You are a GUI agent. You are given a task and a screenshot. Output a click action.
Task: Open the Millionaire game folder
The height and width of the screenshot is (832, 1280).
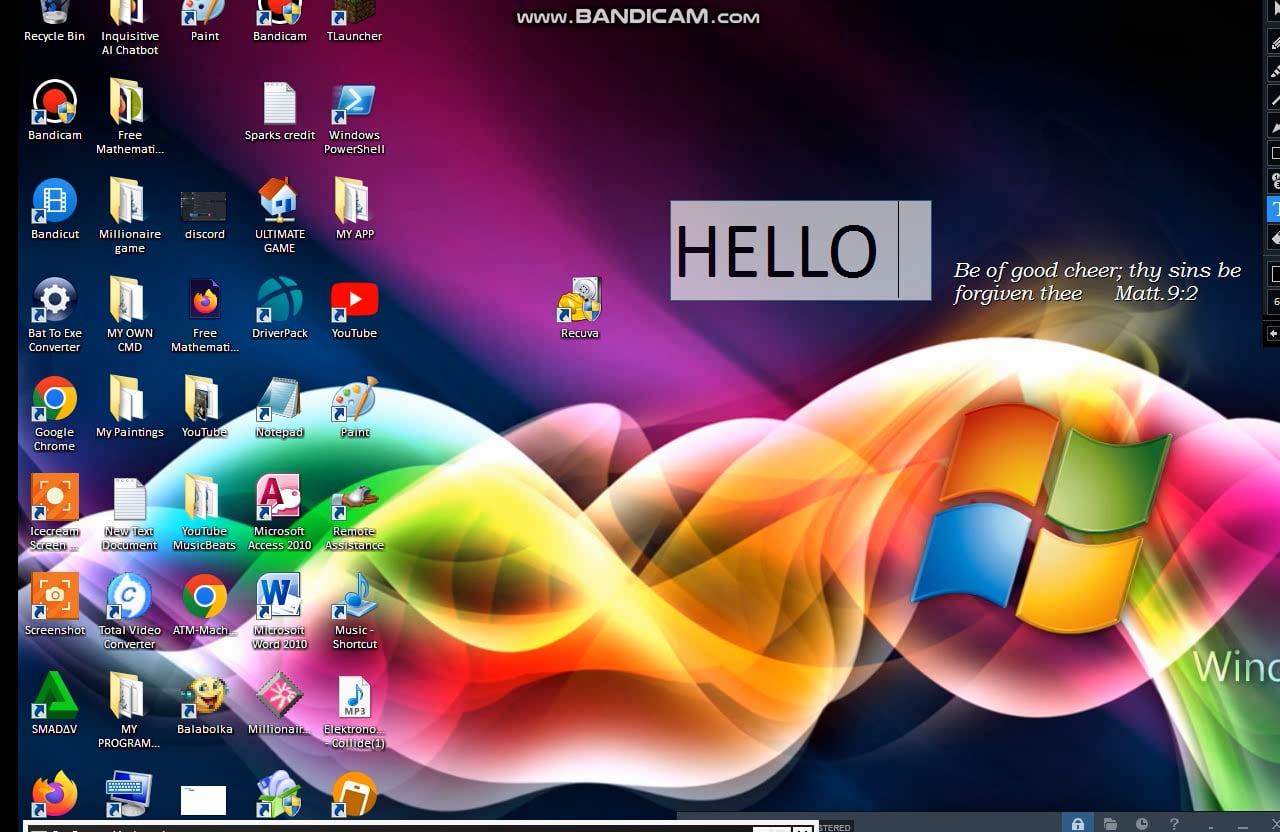tap(129, 216)
